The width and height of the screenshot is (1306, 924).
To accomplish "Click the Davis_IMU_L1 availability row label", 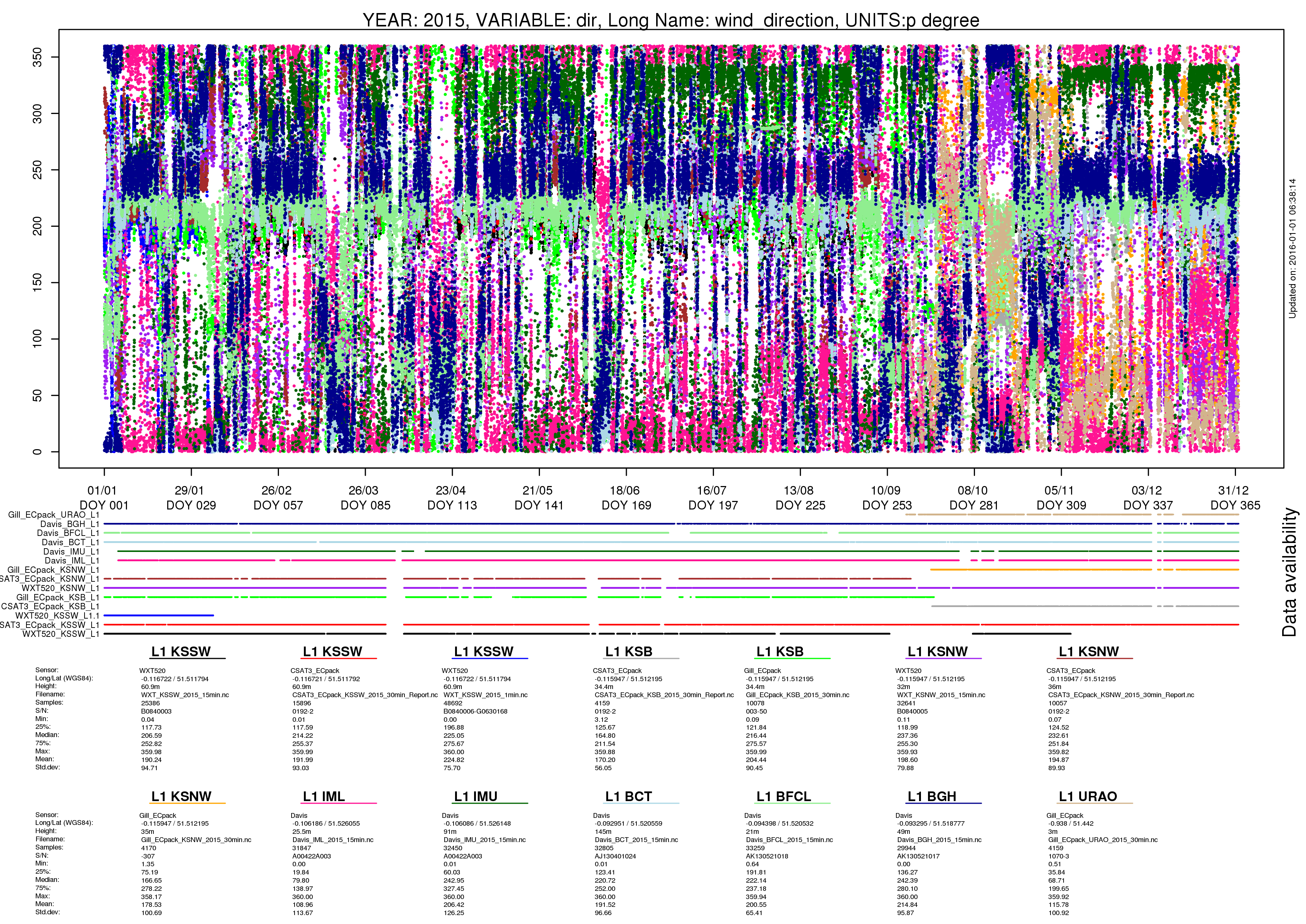I will pos(71,551).
